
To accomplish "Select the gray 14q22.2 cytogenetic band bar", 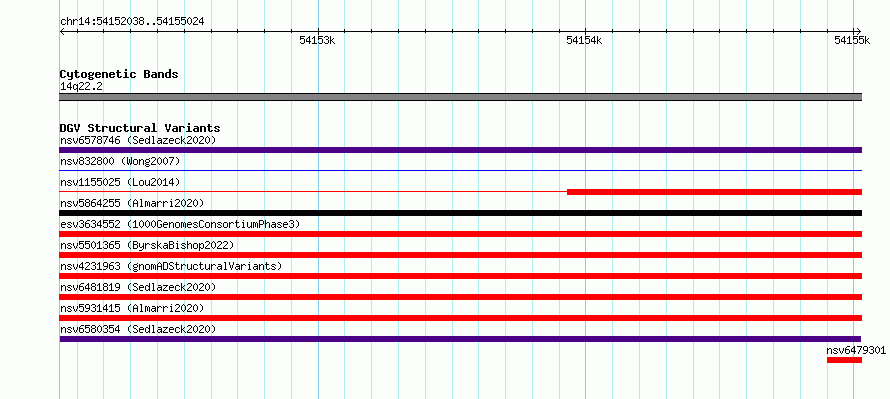I will tap(461, 97).
